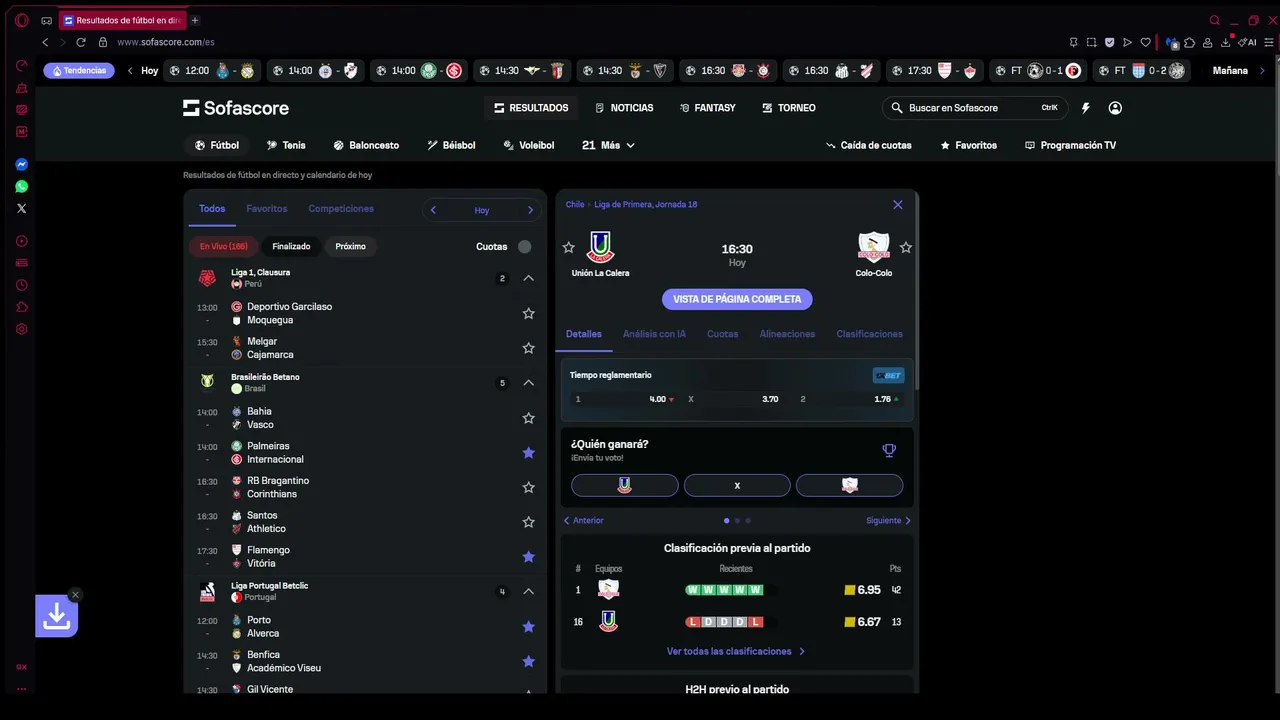Open the Cuotas tab in match panel
Screen dimensions: 1280x720
tap(722, 334)
